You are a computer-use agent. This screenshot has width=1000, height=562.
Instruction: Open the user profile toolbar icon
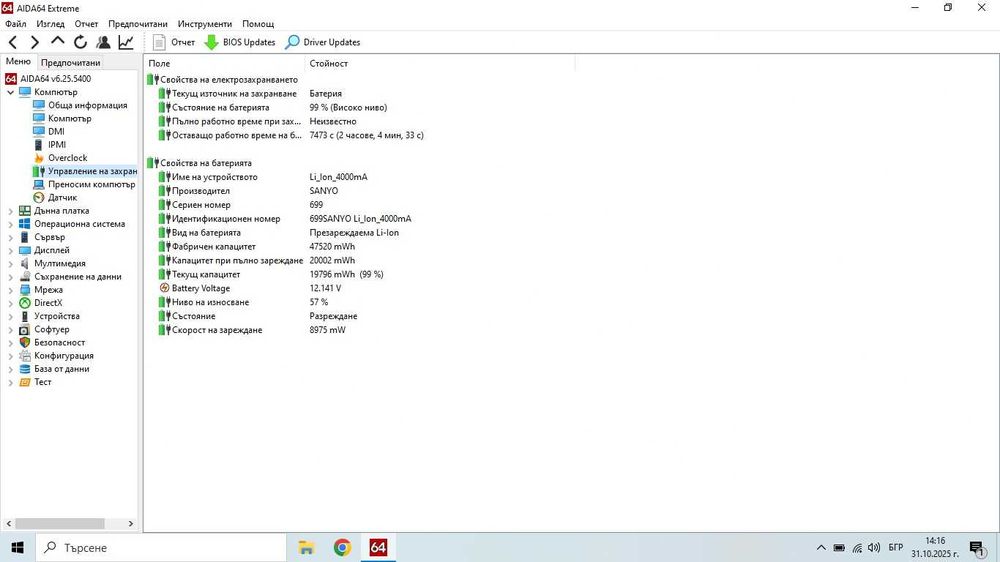coord(103,42)
